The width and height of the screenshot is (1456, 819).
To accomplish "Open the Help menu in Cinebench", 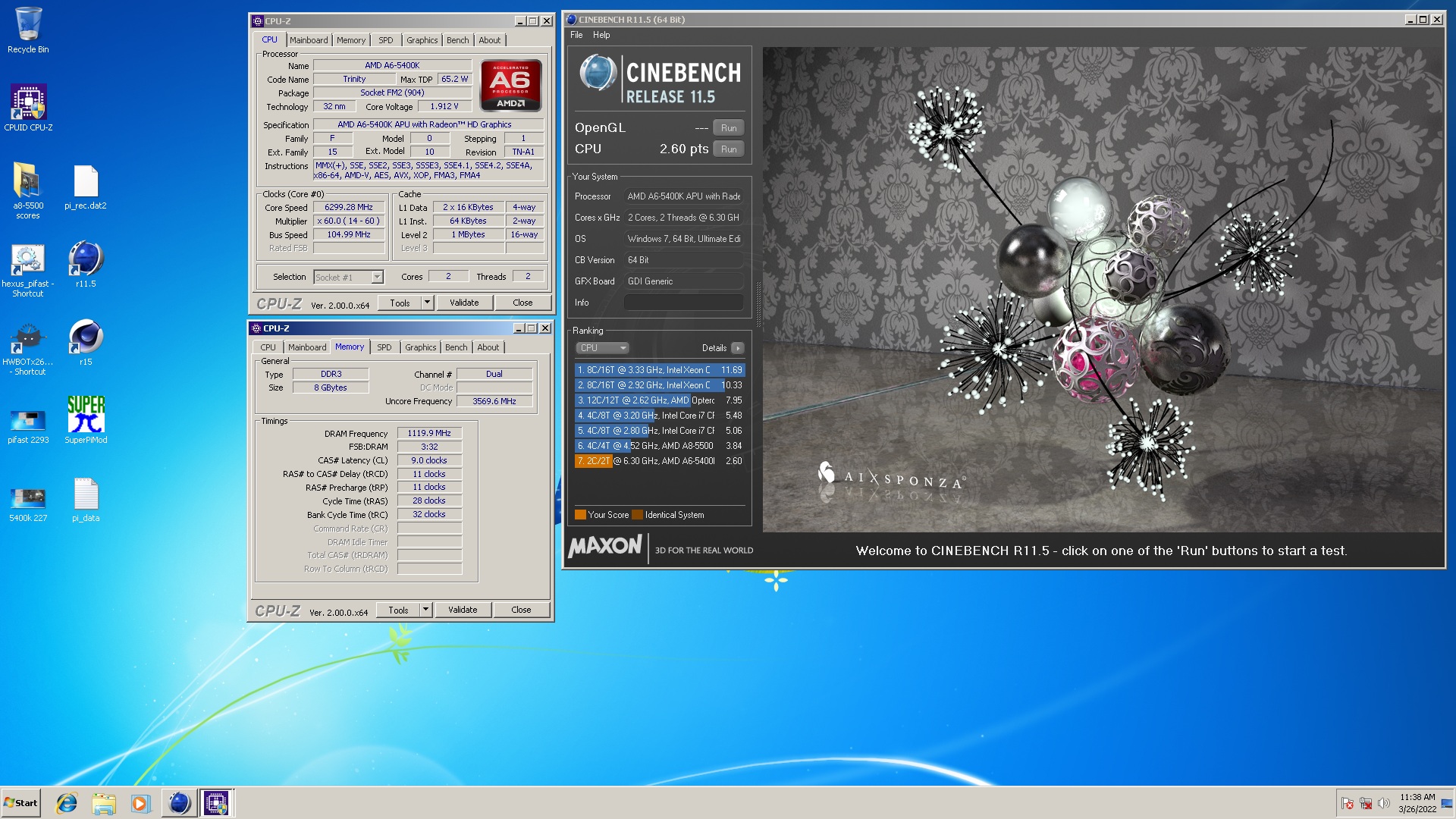I will (601, 35).
